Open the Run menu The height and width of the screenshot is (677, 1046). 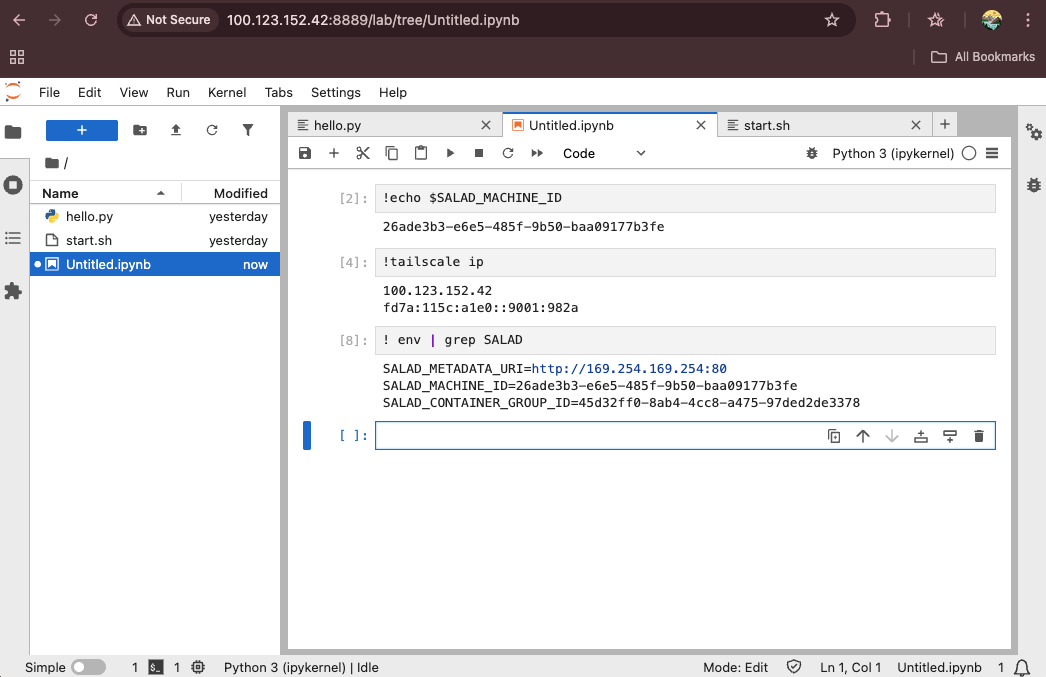tap(178, 93)
